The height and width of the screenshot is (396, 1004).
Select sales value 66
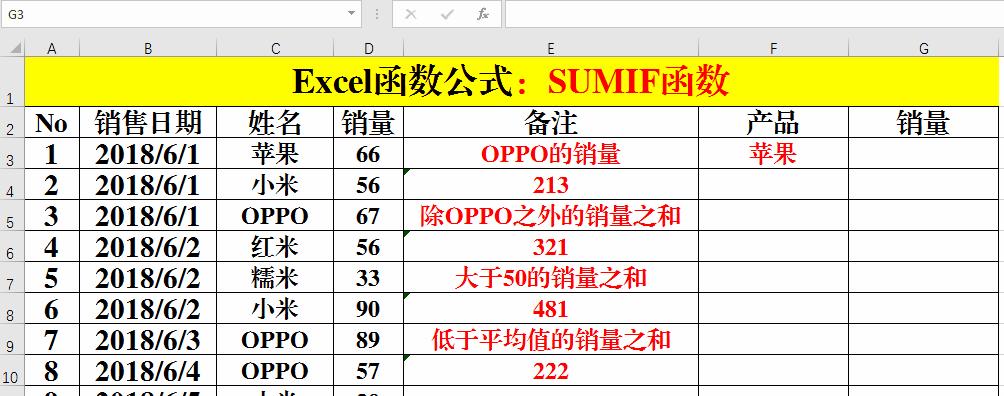pos(368,153)
